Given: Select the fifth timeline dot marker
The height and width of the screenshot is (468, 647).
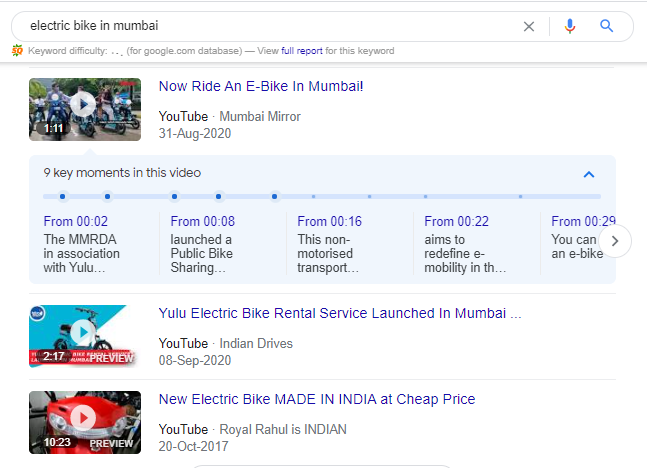Looking at the screenshot, I should [274, 196].
